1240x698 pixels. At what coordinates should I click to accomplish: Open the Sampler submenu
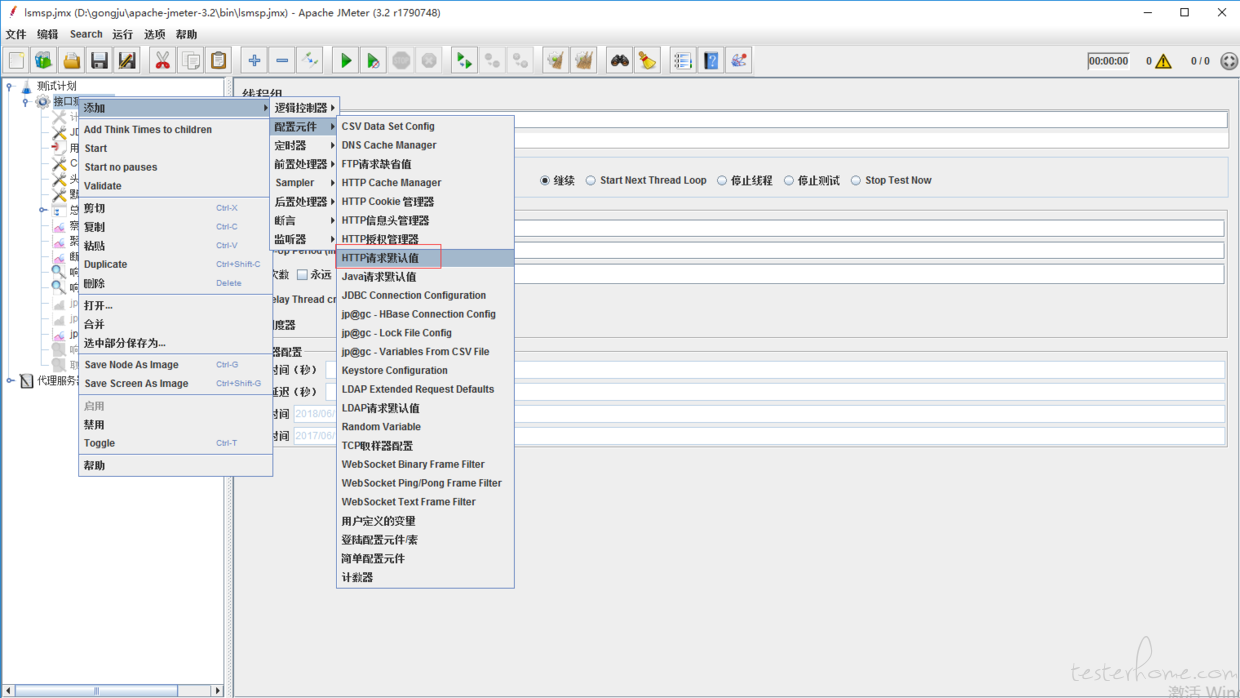pos(305,183)
